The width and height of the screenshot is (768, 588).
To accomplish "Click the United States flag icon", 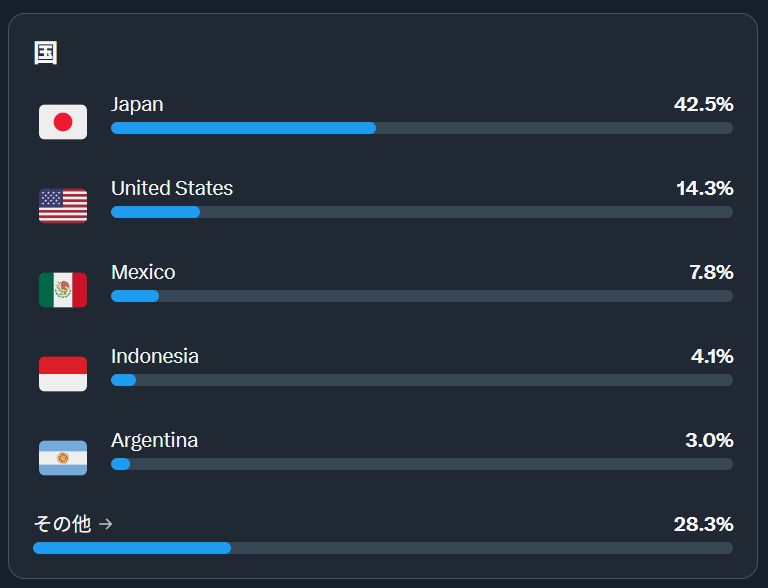I will click(63, 206).
